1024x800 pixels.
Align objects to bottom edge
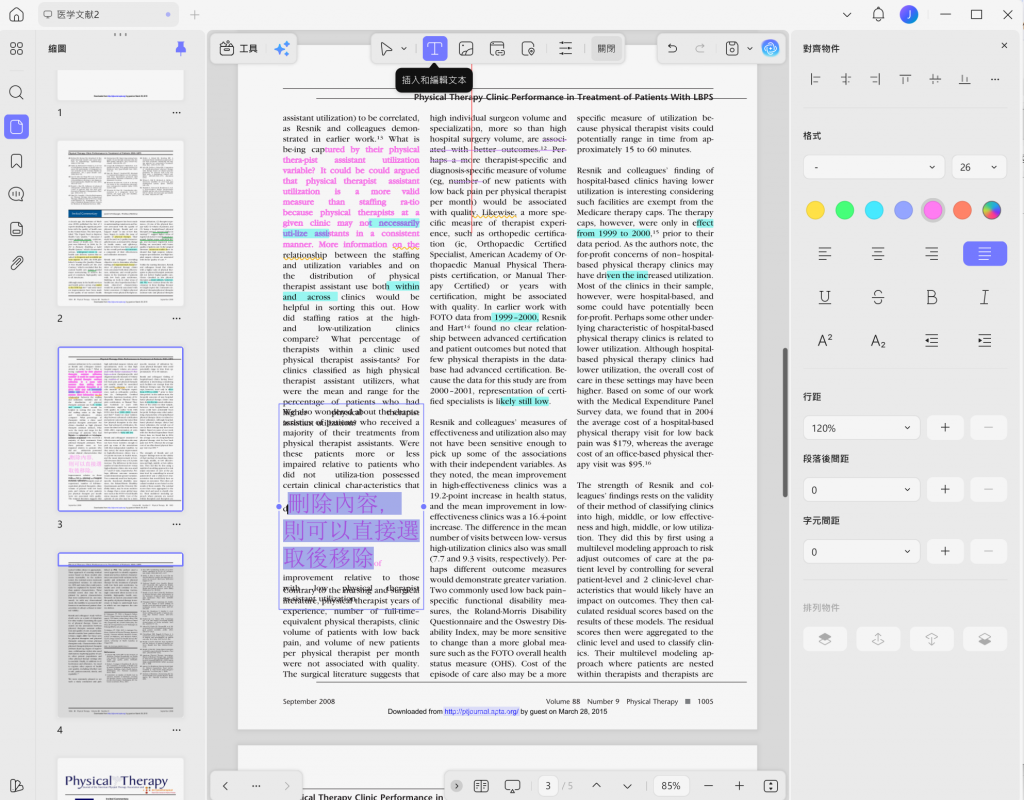[x=965, y=79]
